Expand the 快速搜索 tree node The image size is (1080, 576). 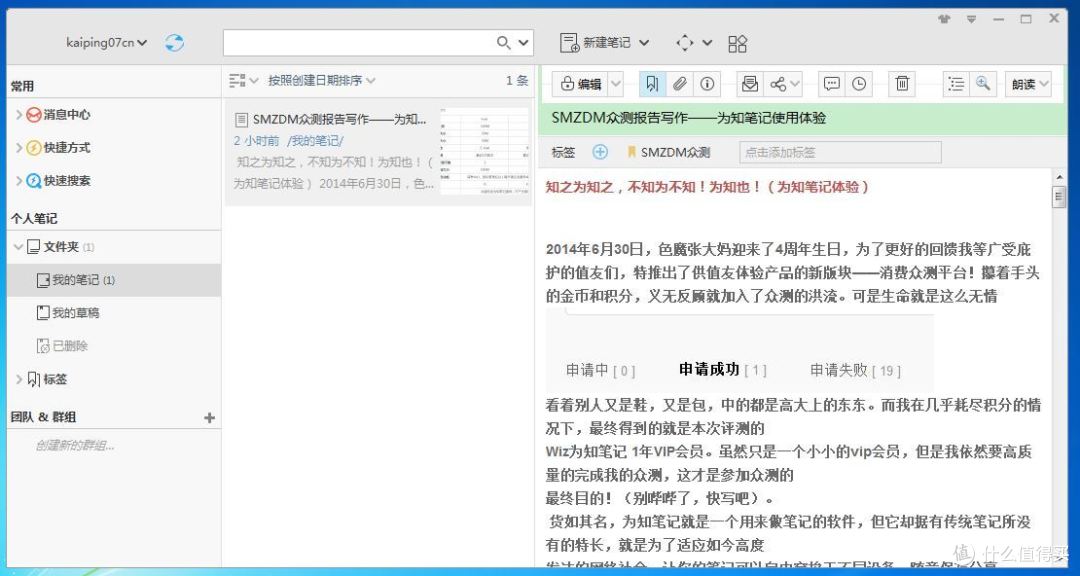19,181
